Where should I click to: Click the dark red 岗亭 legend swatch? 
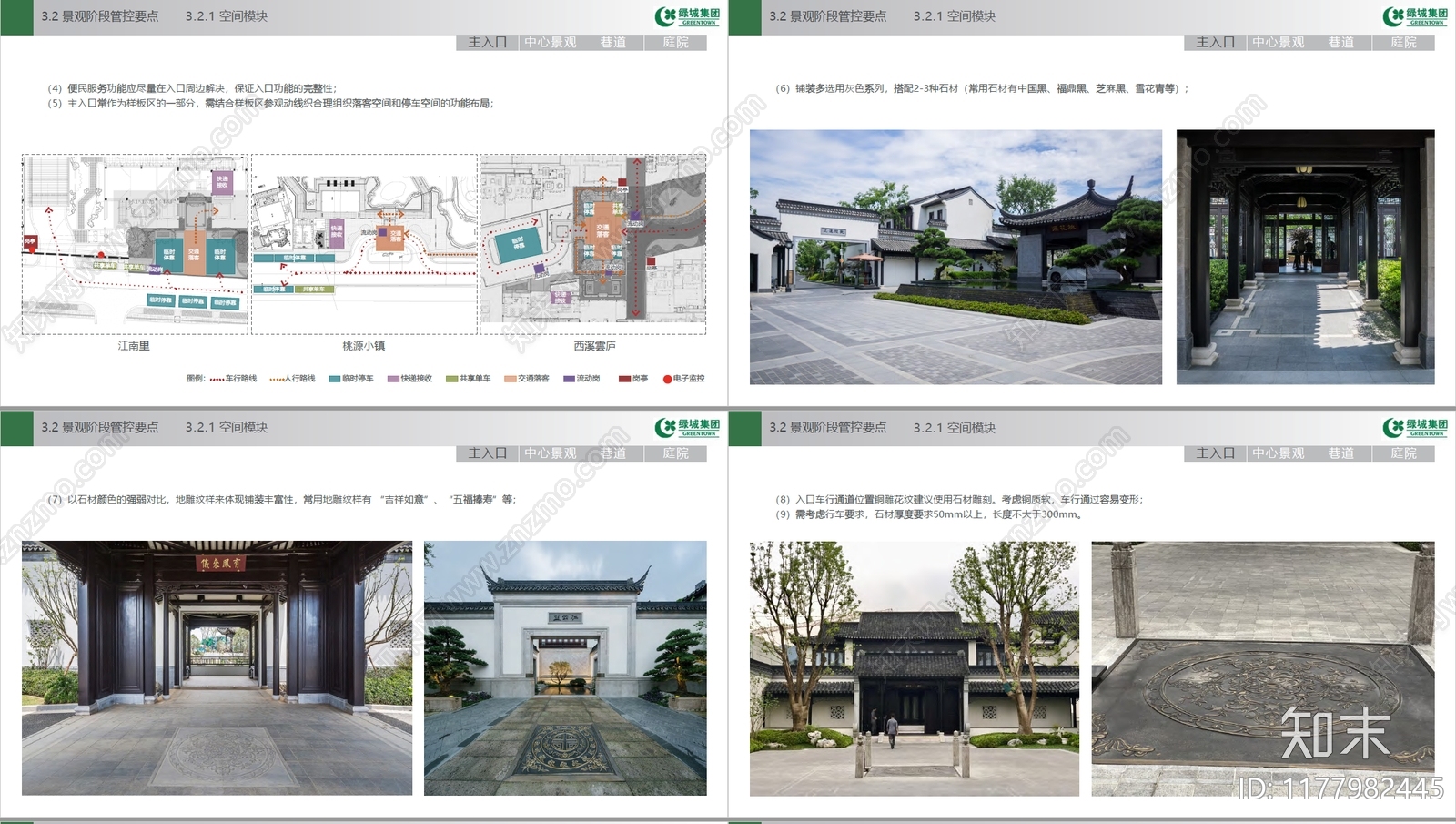[x=624, y=379]
